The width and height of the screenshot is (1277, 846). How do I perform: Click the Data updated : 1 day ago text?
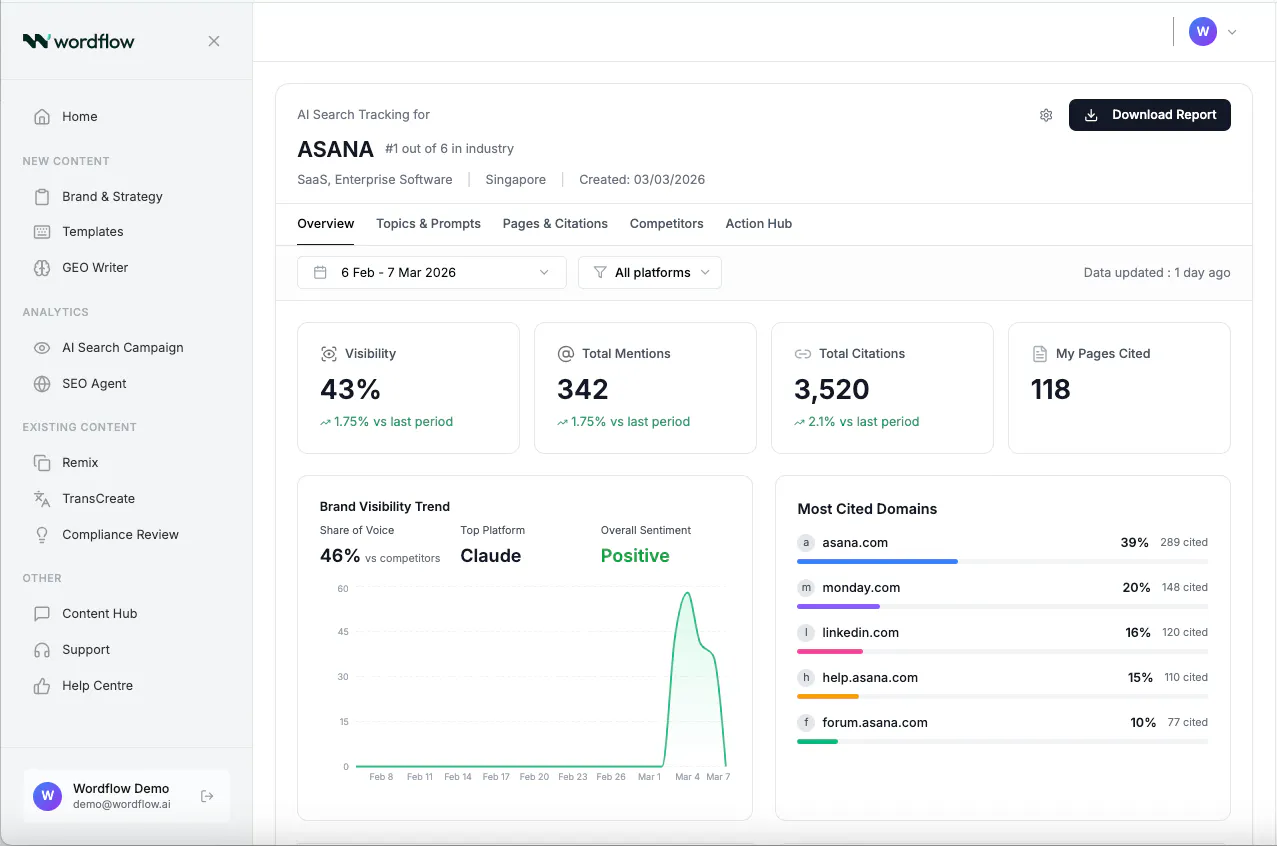click(x=1157, y=272)
